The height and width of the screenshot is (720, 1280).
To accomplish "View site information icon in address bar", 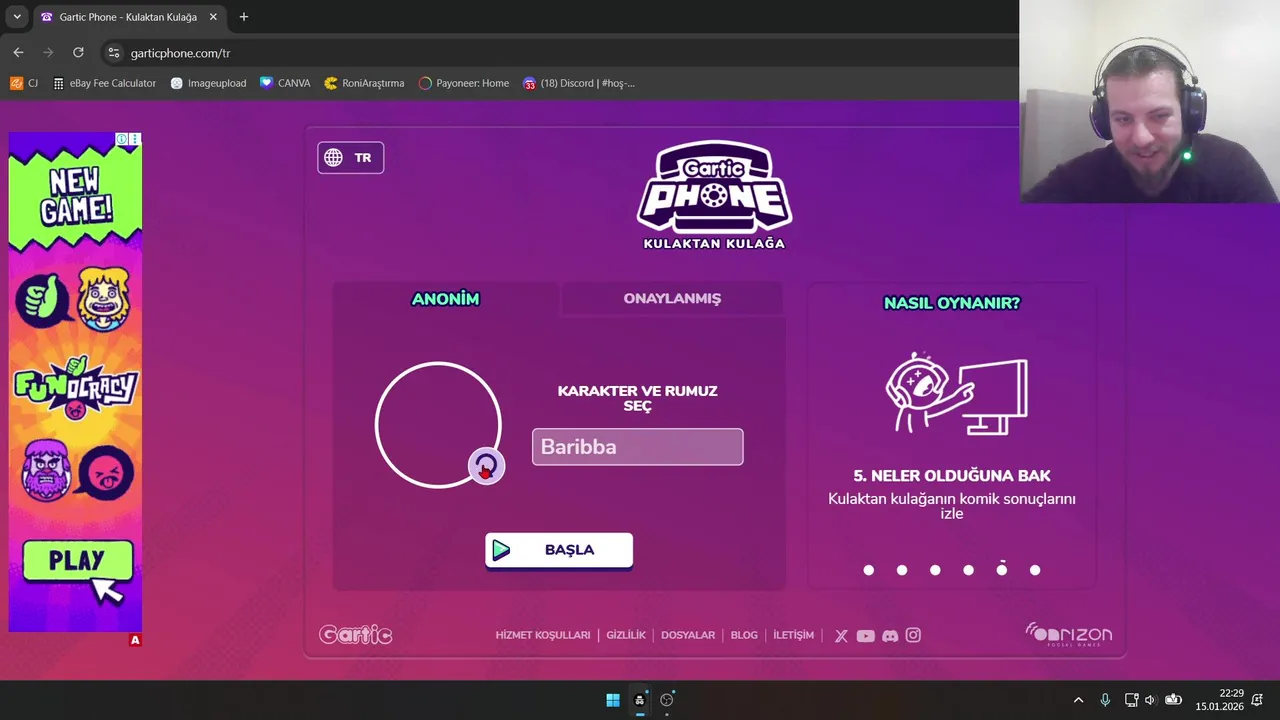I will click(114, 53).
